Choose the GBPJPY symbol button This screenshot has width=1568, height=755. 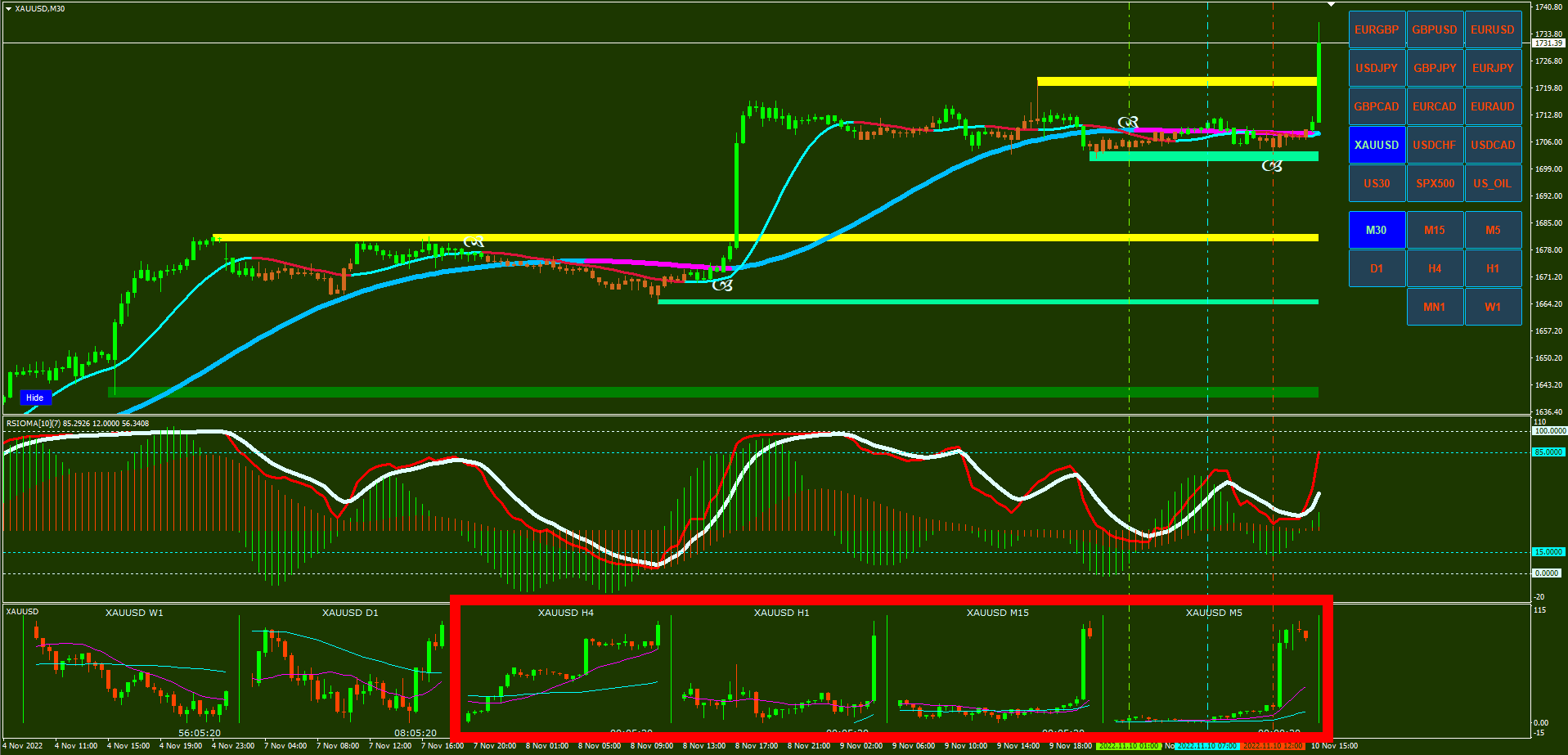pos(1435,68)
